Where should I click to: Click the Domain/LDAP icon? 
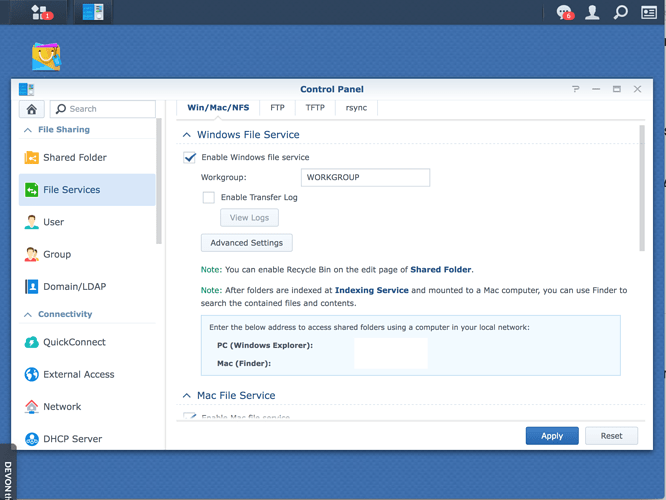(x=31, y=287)
